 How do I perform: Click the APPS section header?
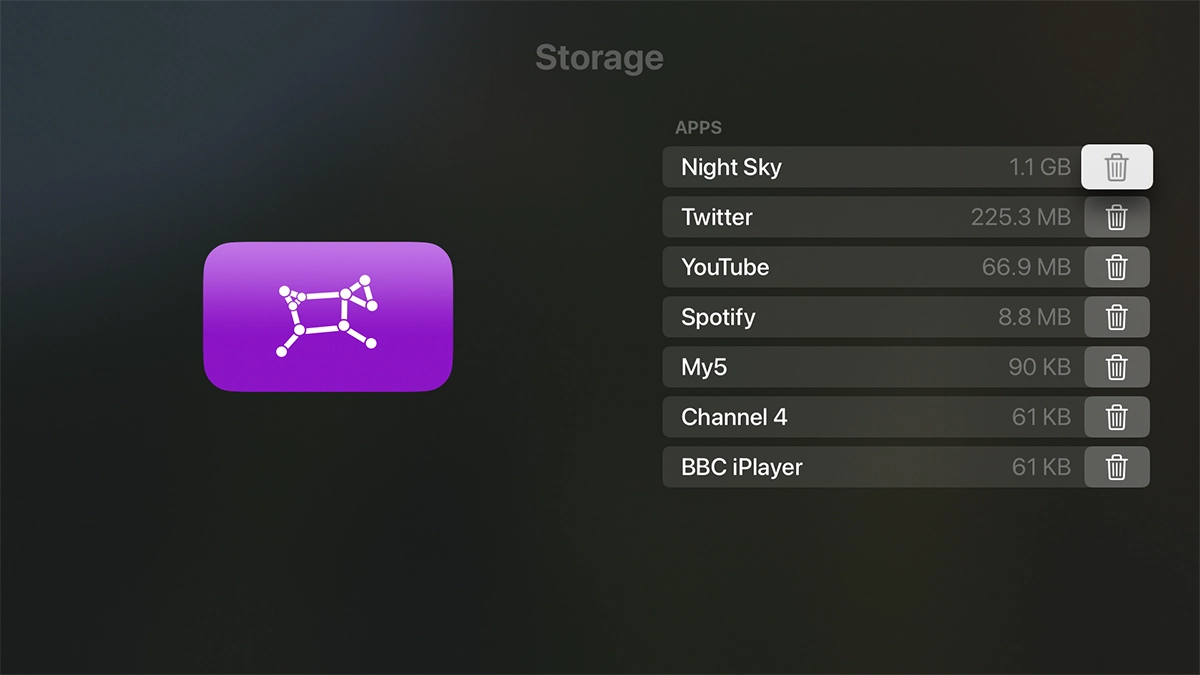[x=698, y=127]
